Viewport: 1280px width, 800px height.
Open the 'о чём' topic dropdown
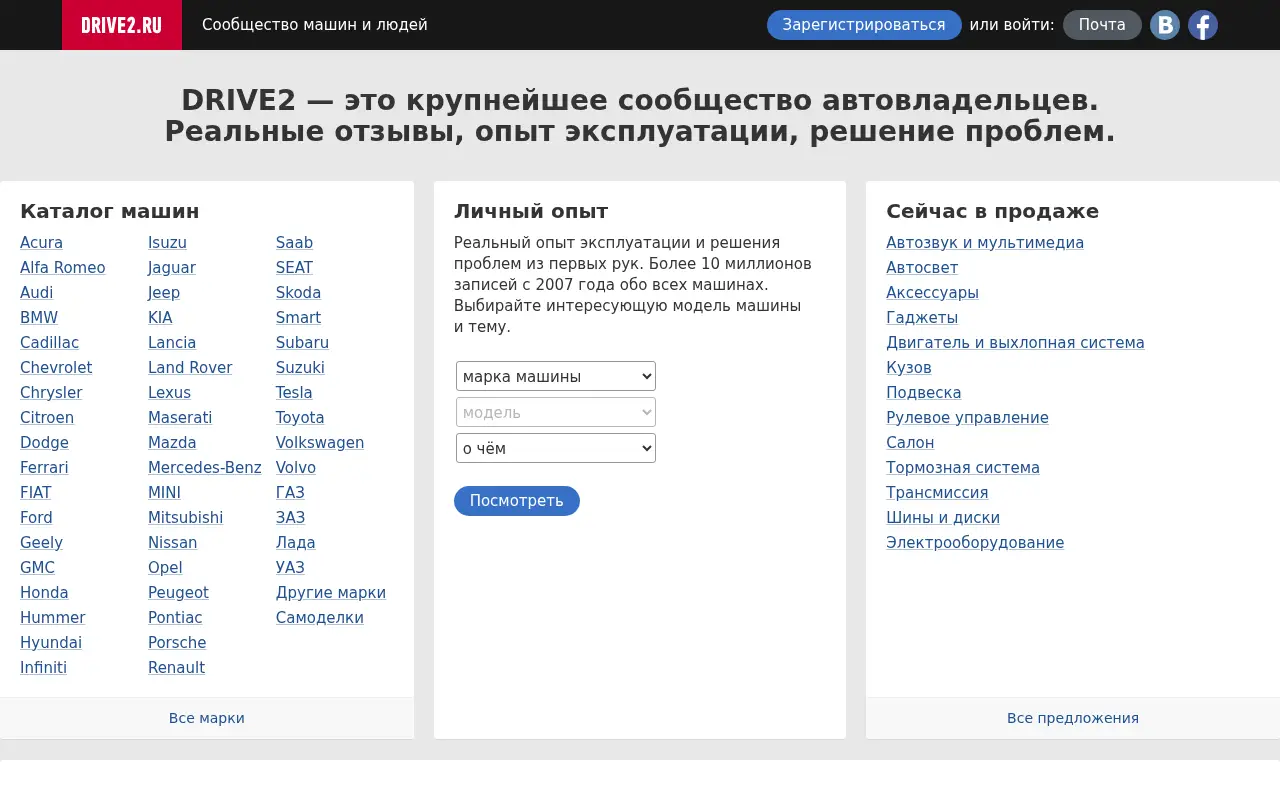click(x=556, y=448)
